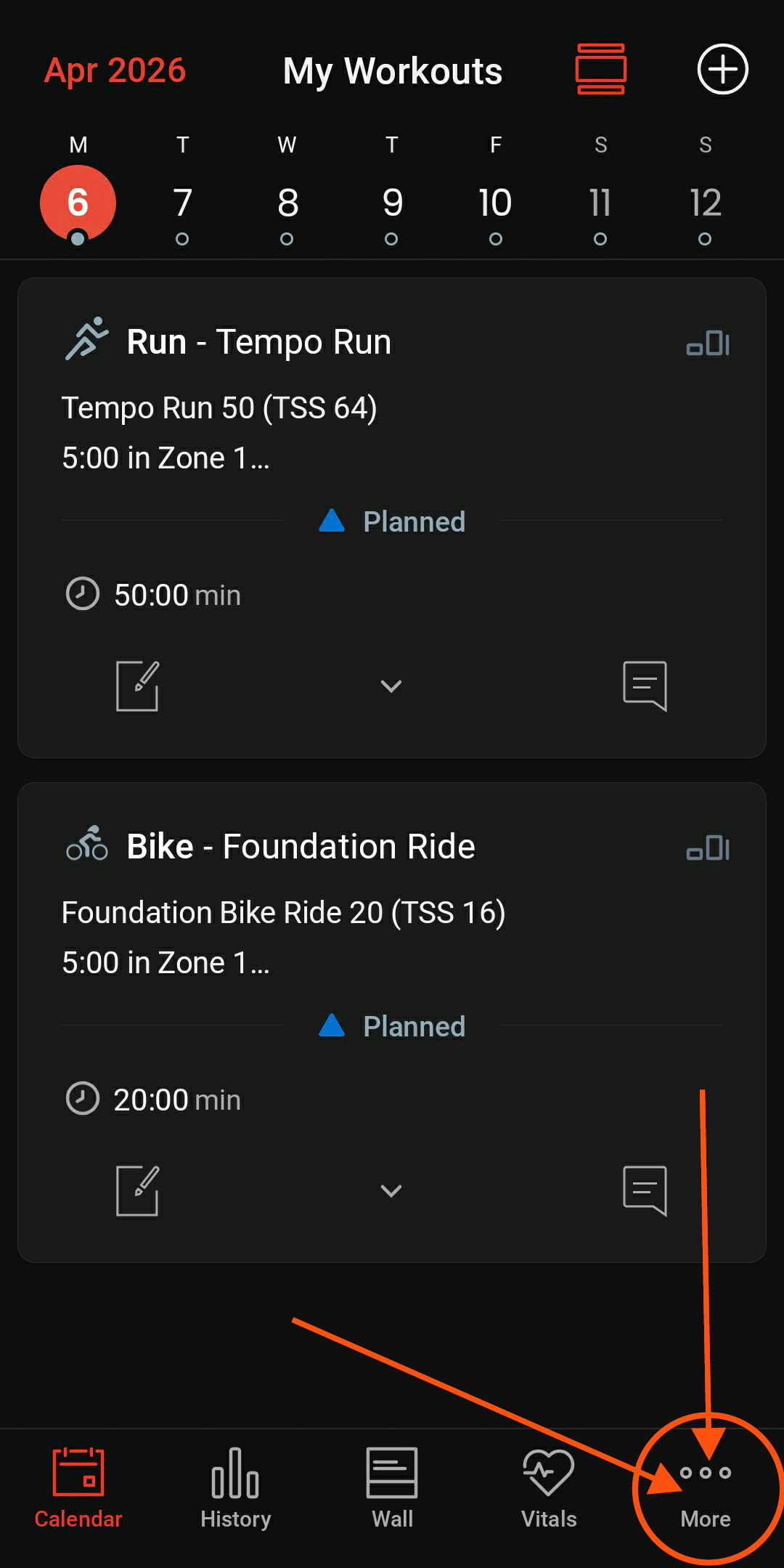Open comments icon on Foundation Ride card

coord(645,1190)
